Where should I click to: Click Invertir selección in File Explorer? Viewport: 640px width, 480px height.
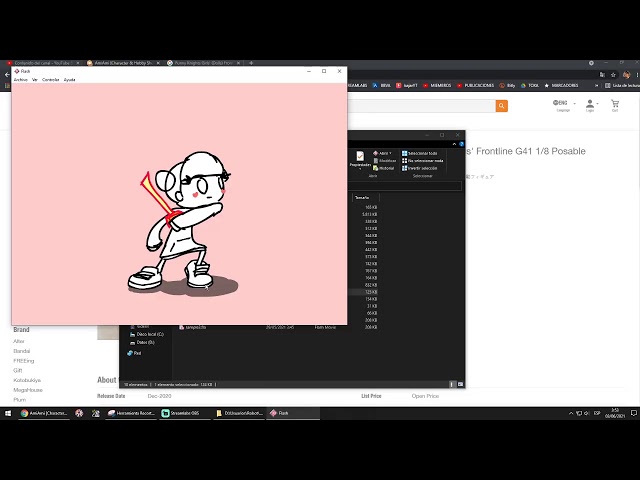pos(419,168)
